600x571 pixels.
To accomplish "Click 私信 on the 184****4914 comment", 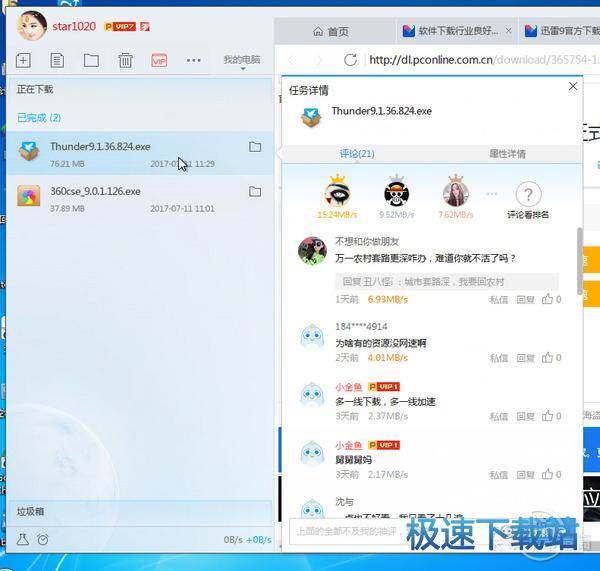I will tap(499, 358).
